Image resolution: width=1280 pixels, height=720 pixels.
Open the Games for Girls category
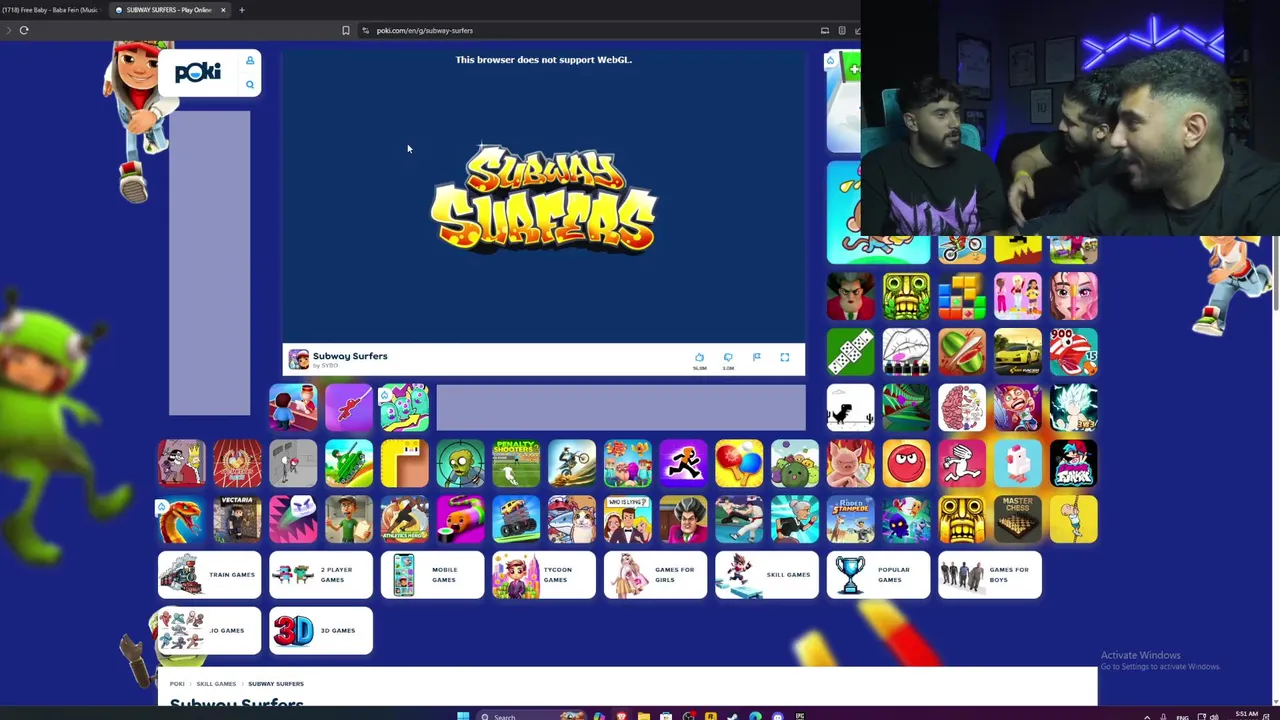coord(655,575)
